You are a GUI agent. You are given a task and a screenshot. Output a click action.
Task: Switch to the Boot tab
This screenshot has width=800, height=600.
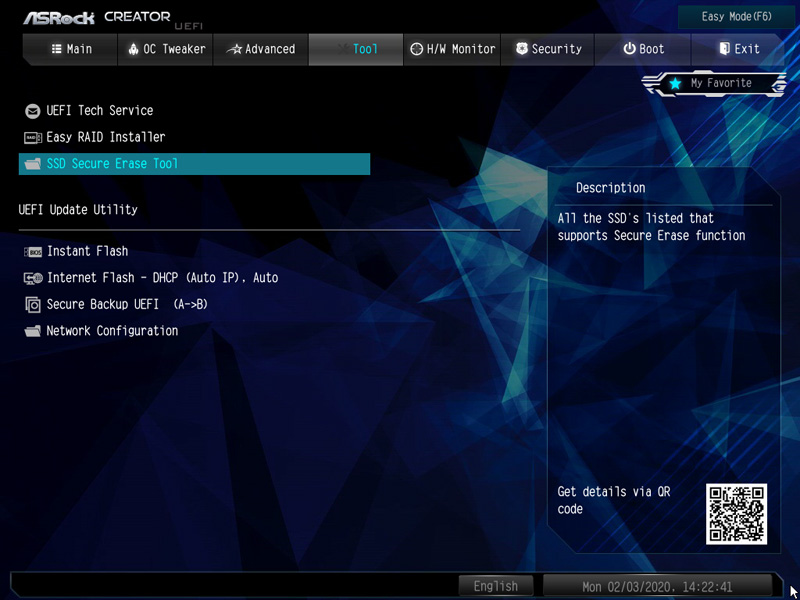[x=642, y=49]
